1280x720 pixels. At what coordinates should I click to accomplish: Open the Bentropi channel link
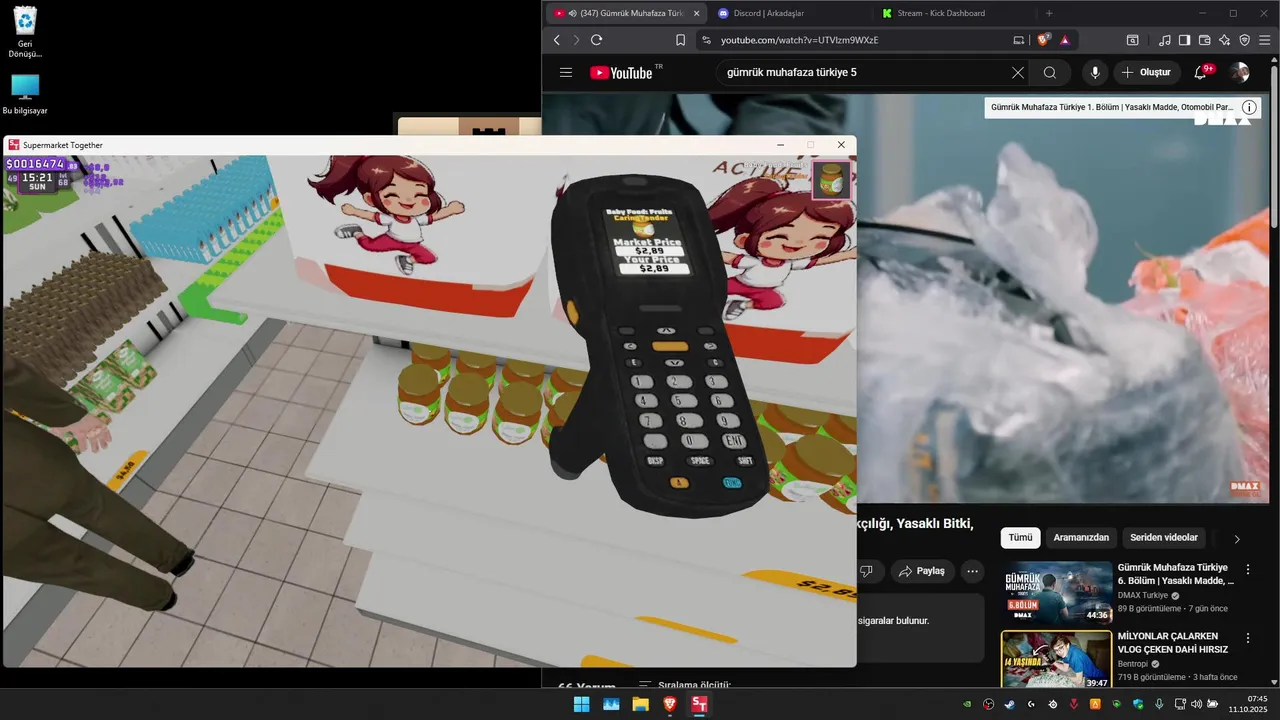(x=1133, y=664)
